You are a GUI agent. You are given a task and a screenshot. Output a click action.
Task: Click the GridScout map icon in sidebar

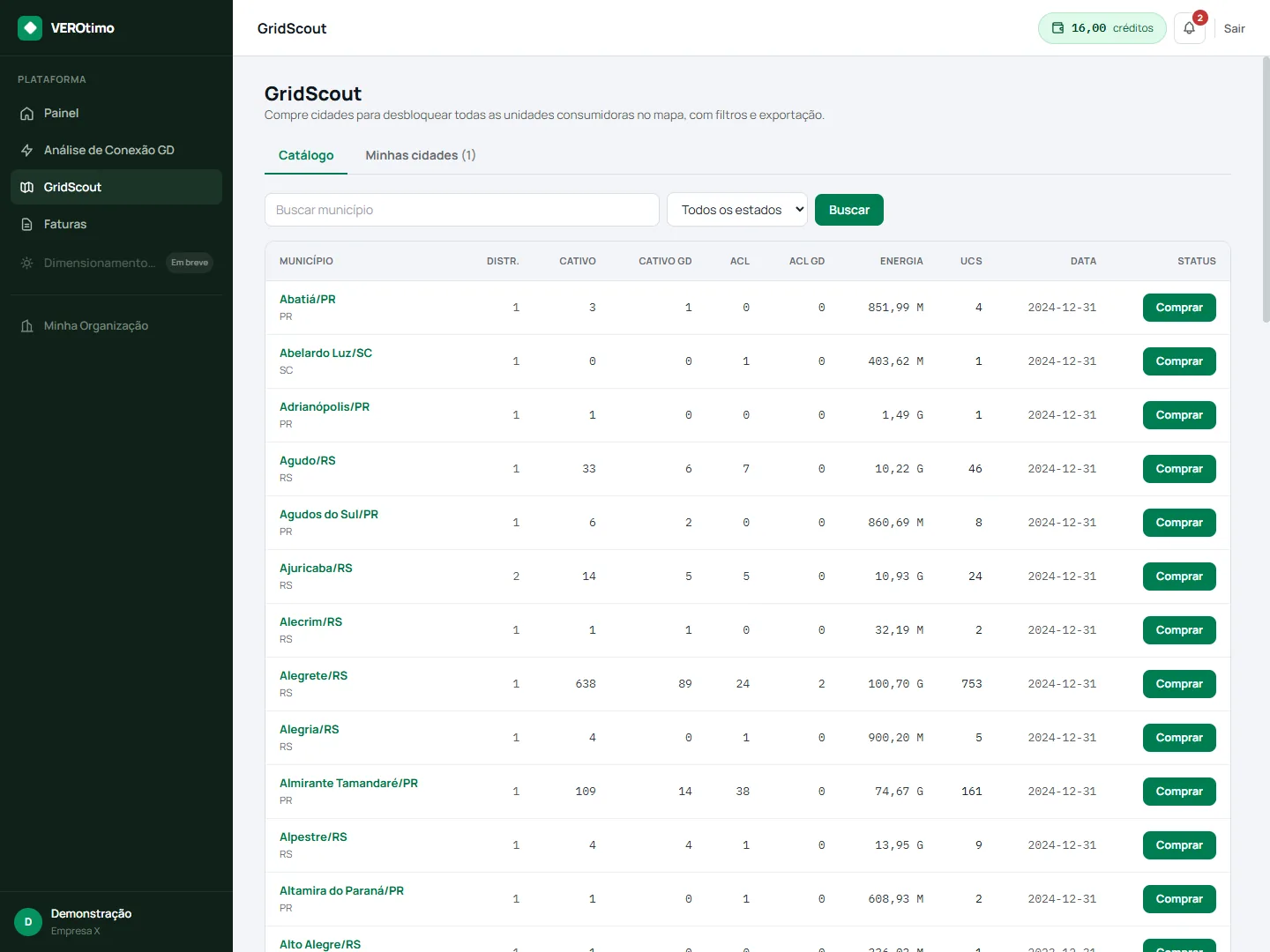[27, 188]
